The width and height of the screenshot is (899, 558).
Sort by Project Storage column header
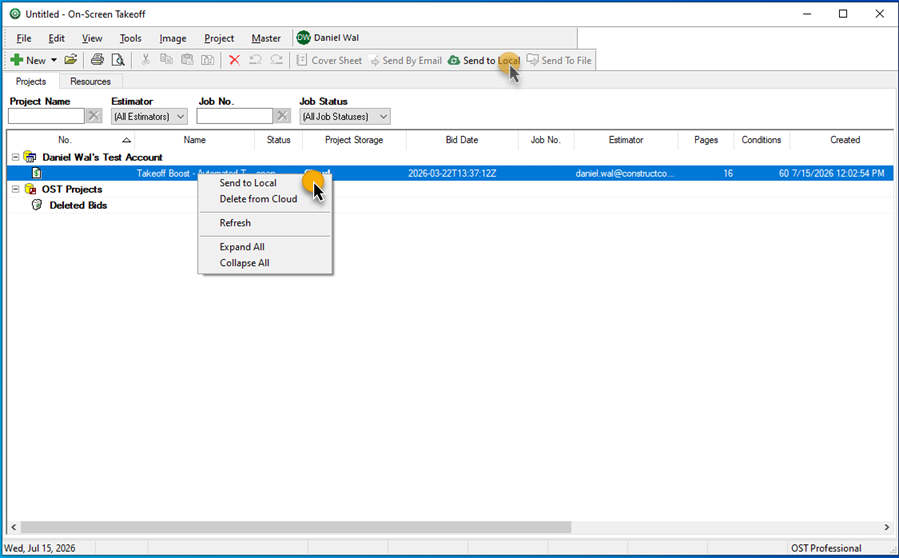(x=354, y=140)
